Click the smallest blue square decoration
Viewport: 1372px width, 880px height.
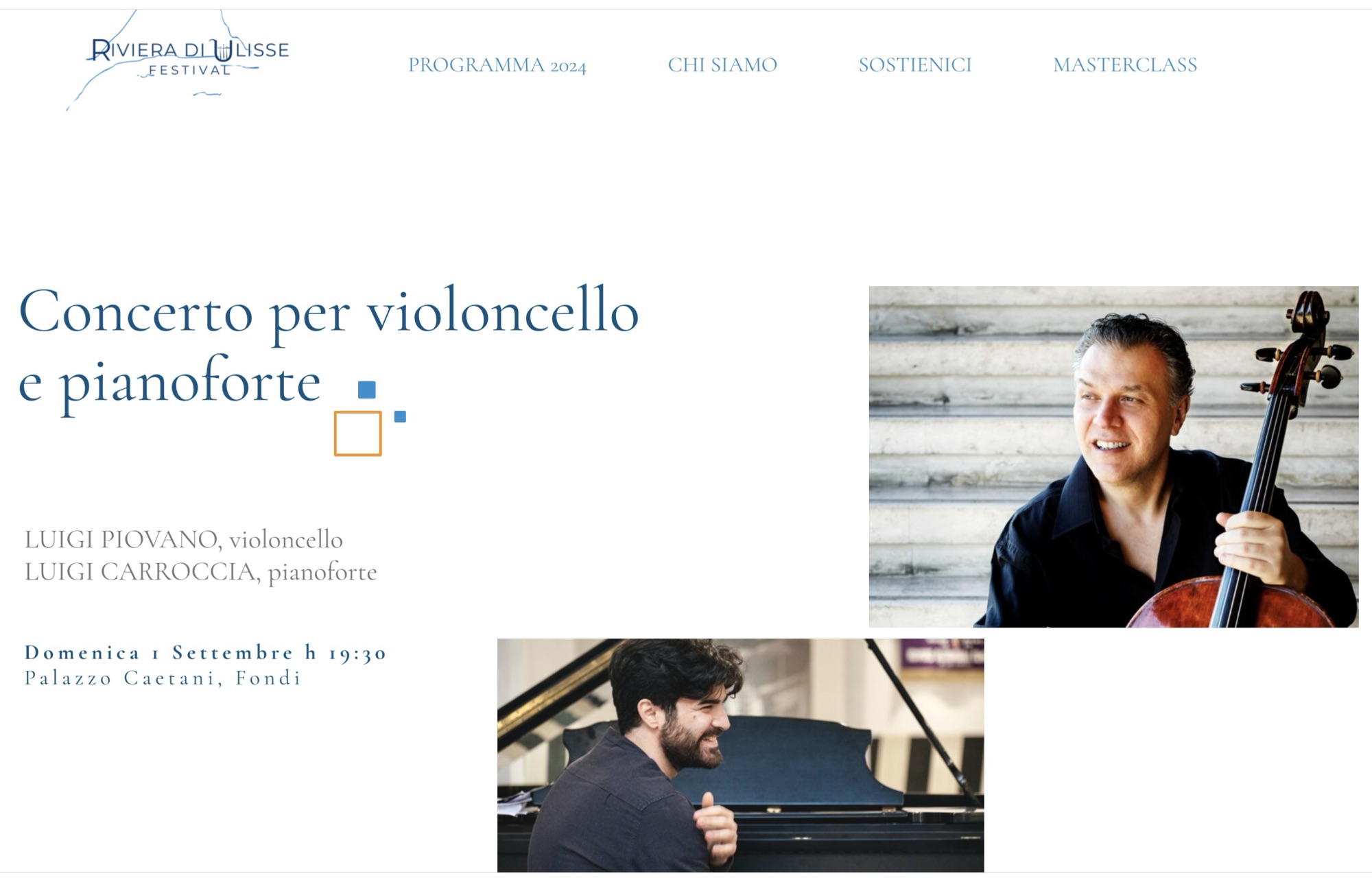click(x=400, y=416)
